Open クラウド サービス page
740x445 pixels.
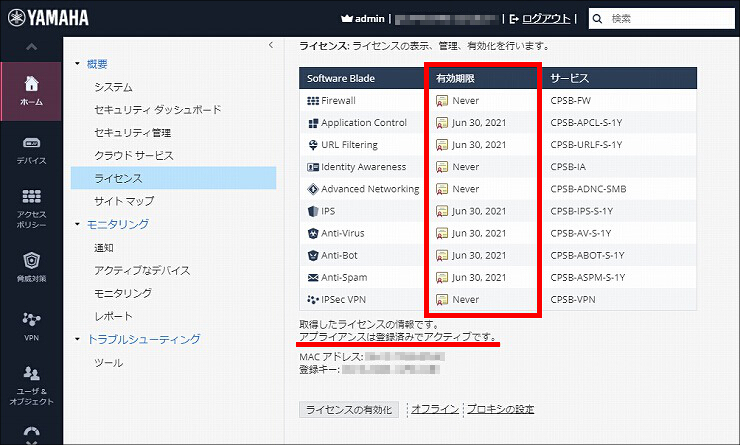coord(134,155)
